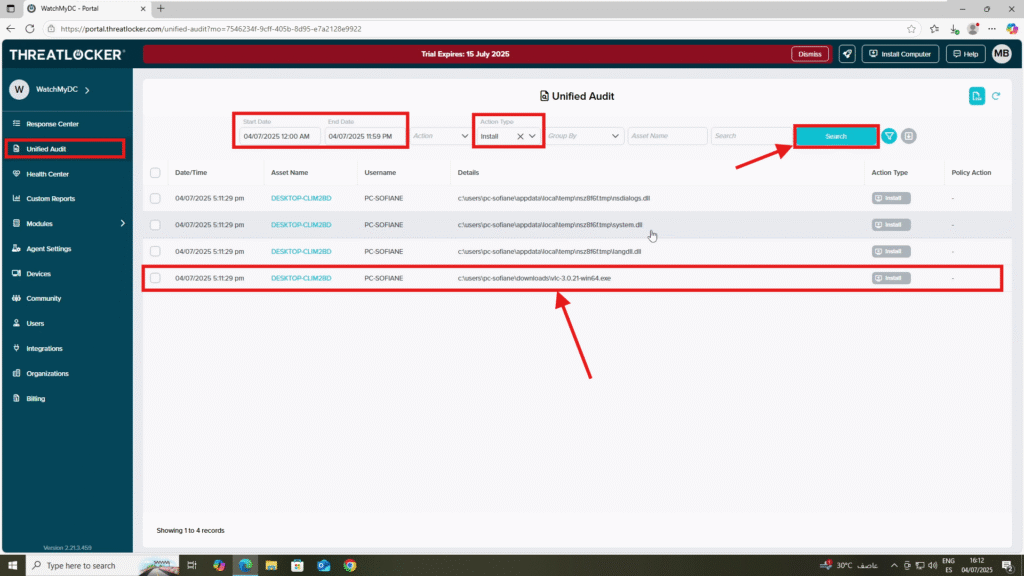
Task: Click the Community people icon
Action: [16, 298]
